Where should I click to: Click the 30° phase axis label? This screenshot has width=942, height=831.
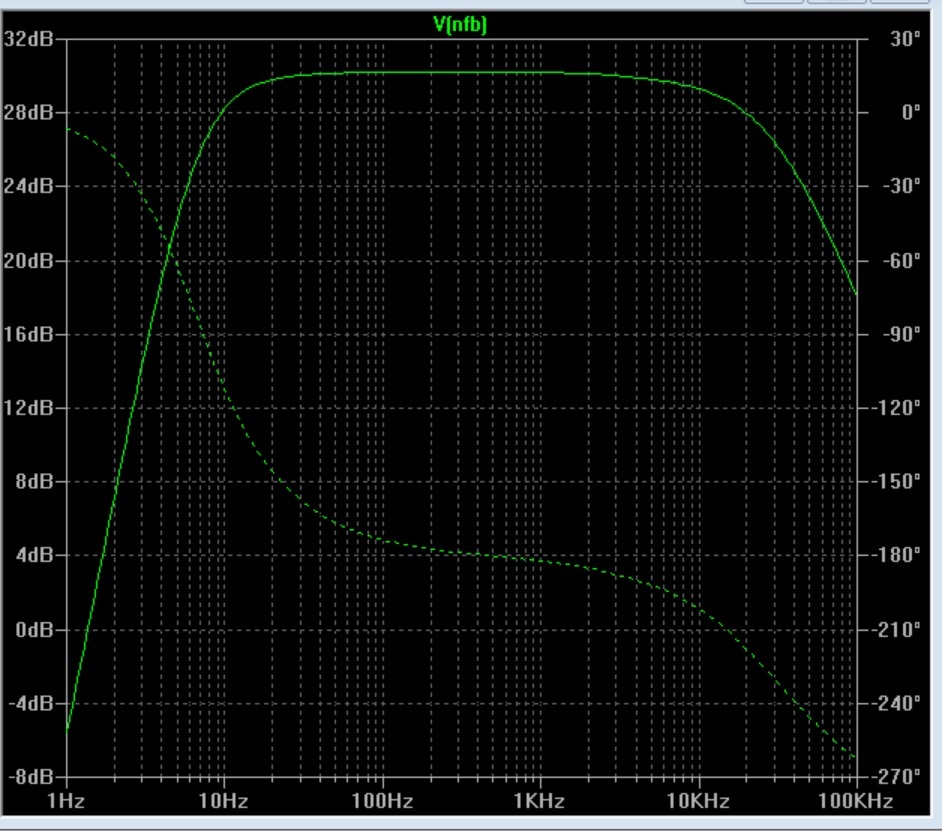[x=905, y=39]
